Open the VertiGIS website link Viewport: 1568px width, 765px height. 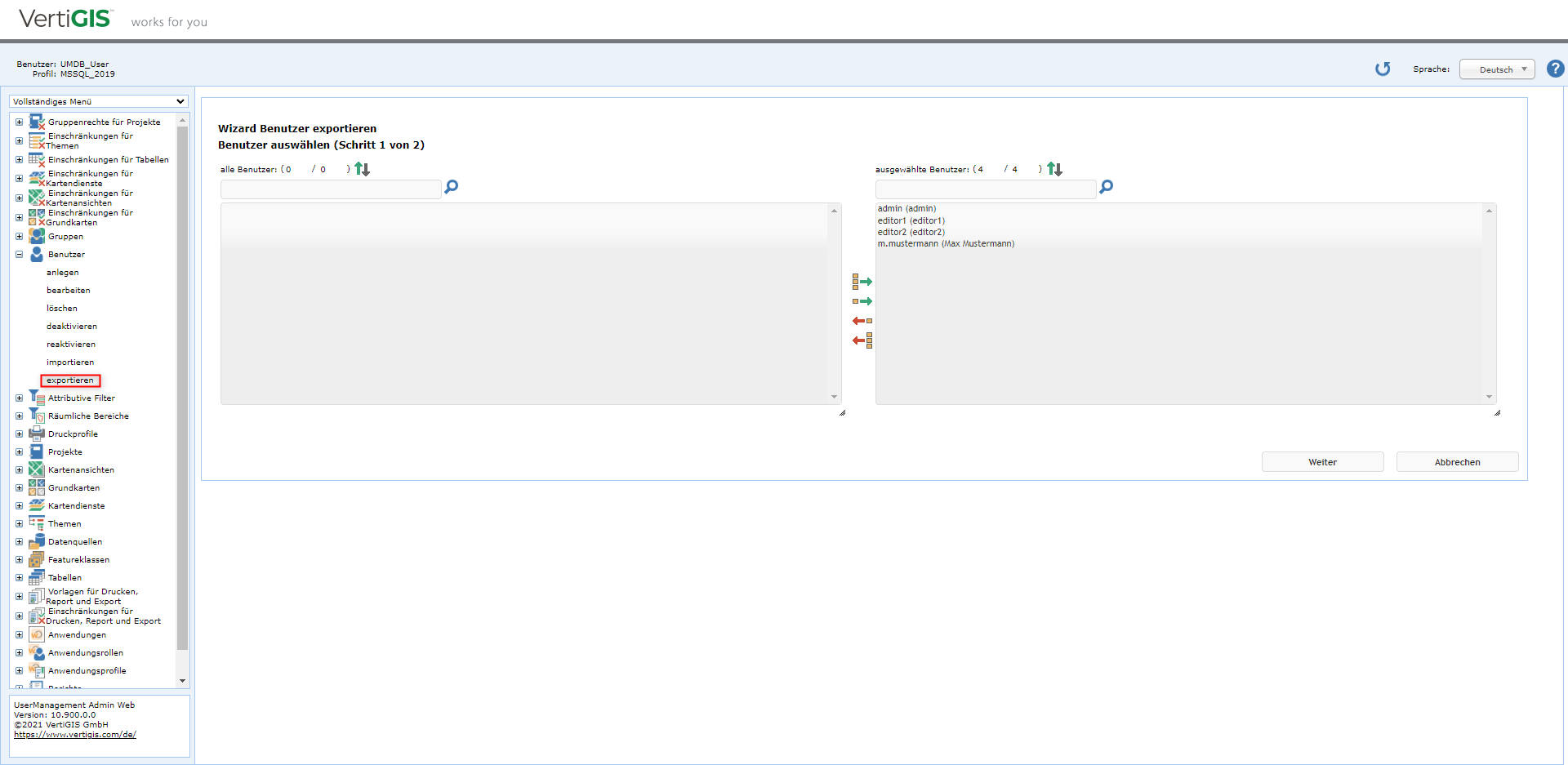pyautogui.click(x=74, y=734)
